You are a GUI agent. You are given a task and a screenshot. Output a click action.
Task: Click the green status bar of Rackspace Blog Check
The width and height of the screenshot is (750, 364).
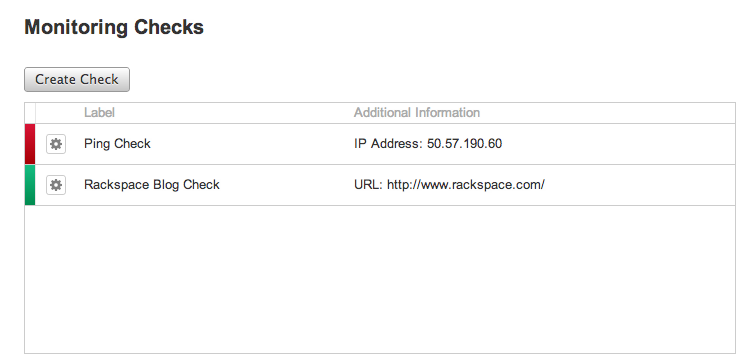coord(30,185)
